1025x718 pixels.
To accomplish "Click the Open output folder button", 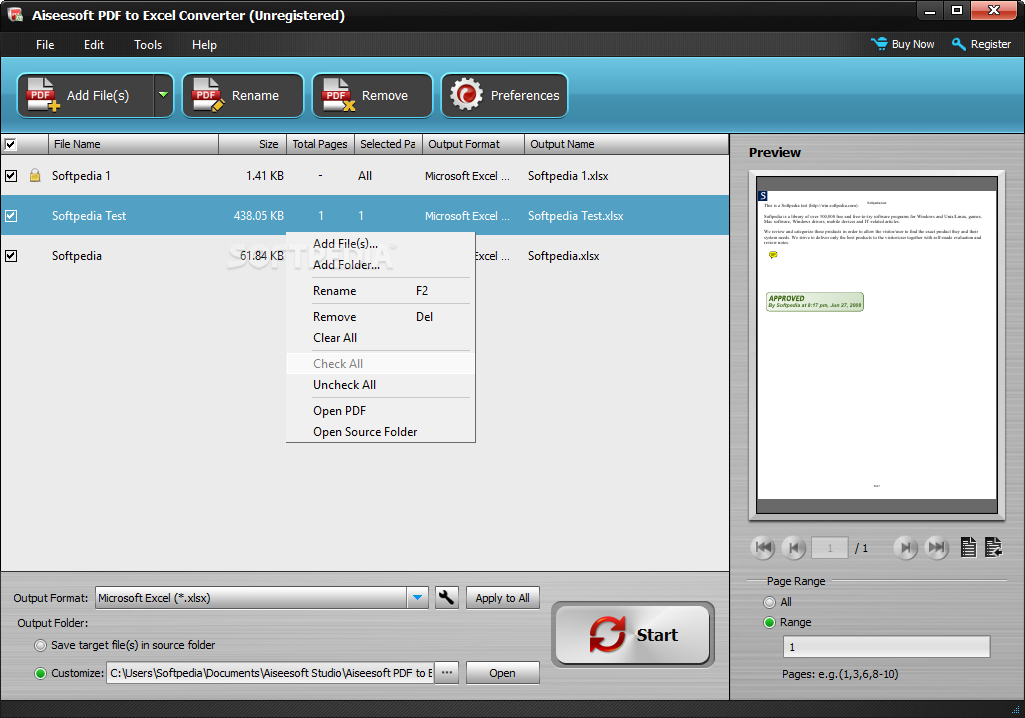I will (503, 673).
